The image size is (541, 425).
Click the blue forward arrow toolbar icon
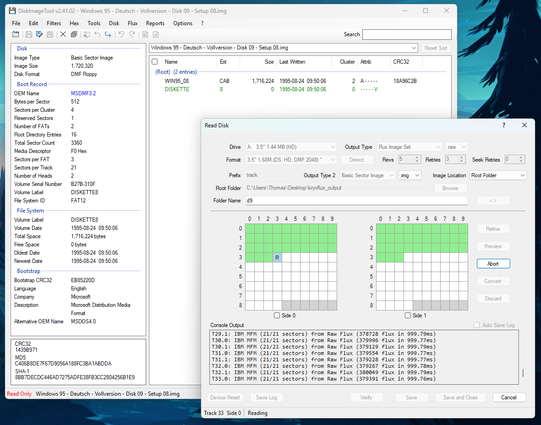click(108, 34)
